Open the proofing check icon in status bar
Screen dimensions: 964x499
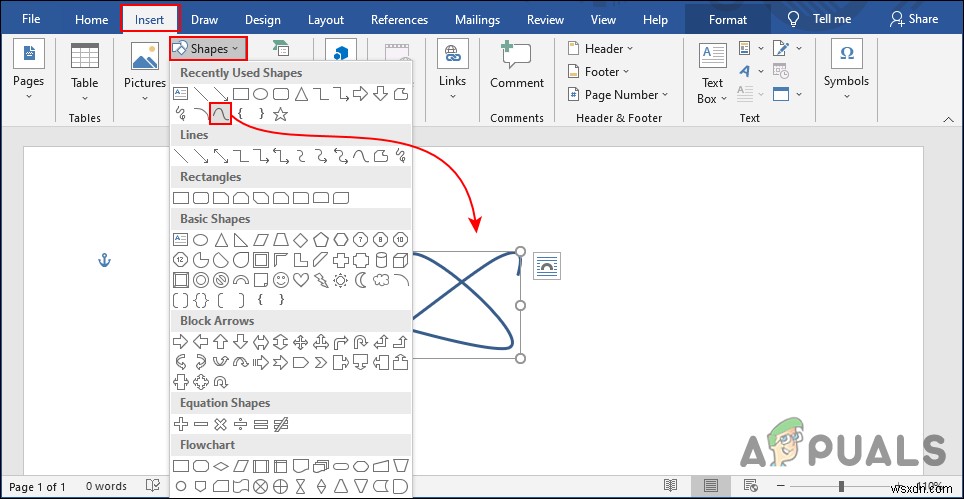[152, 486]
